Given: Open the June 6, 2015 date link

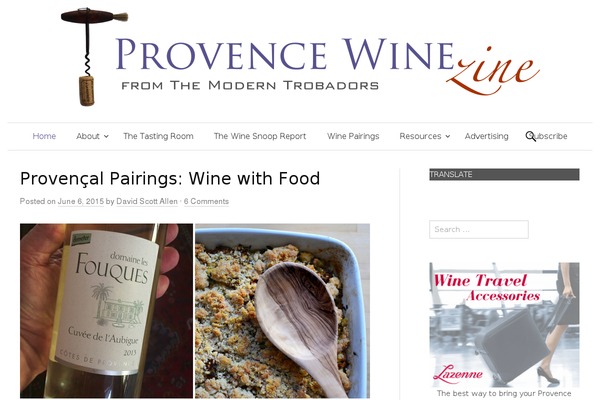Looking at the screenshot, I should click(81, 201).
